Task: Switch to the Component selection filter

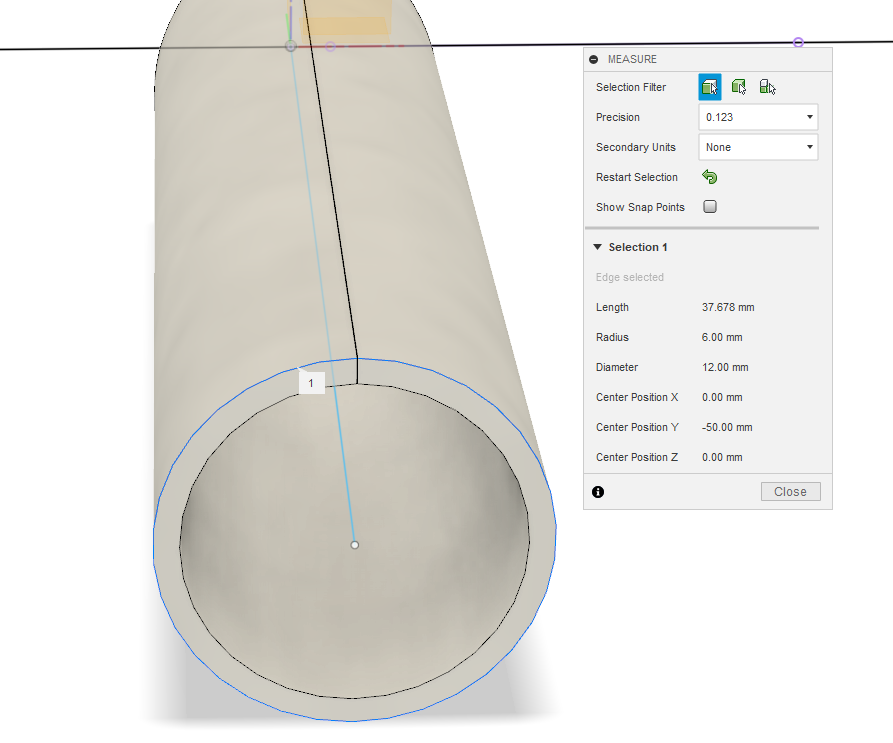Action: click(x=766, y=87)
